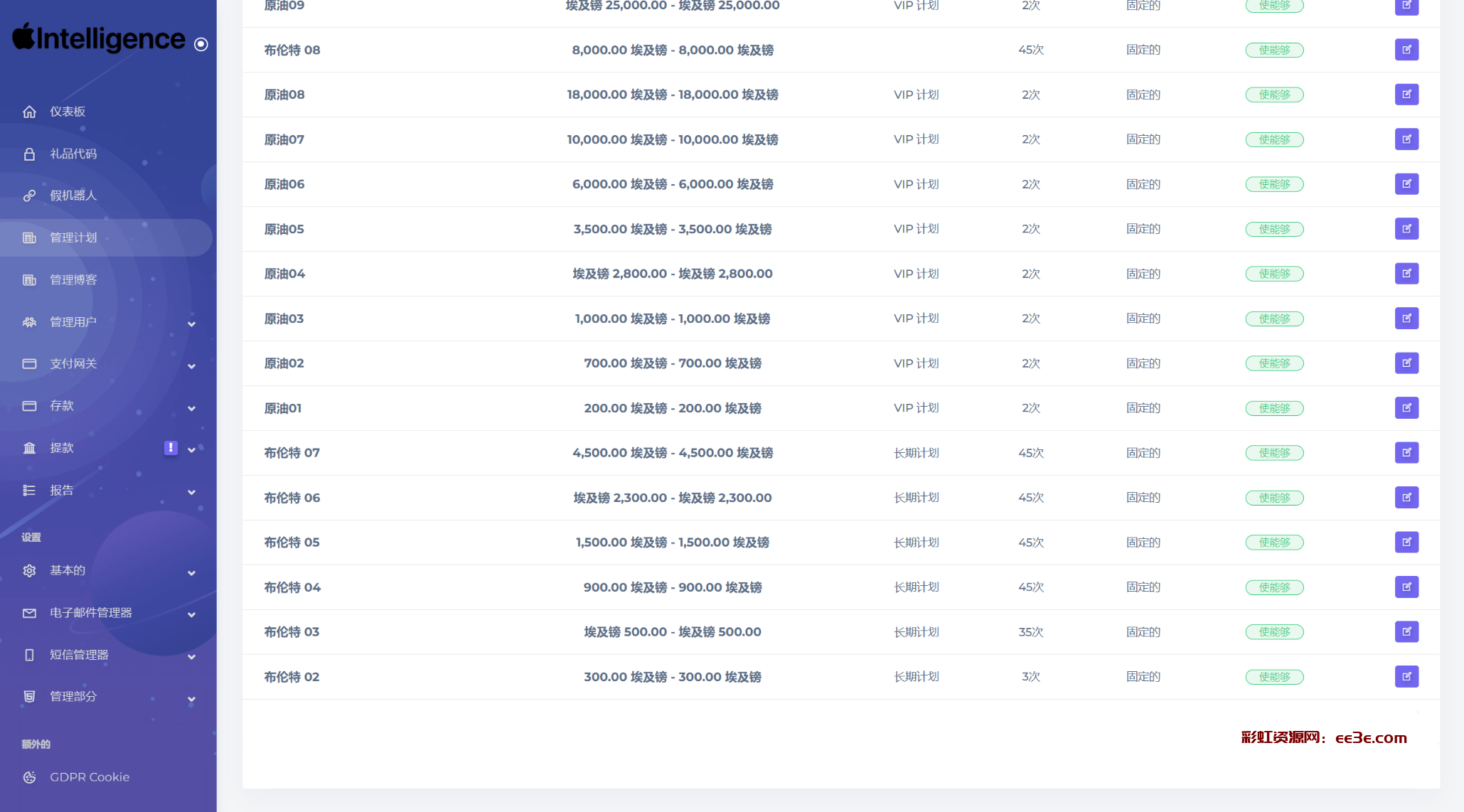
Task: Open 管理博客 in the sidebar
Action: coord(107,280)
